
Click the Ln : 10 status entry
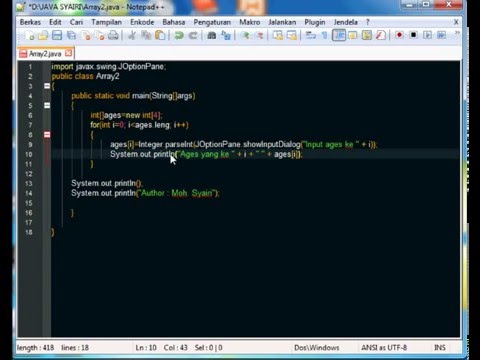point(146,348)
